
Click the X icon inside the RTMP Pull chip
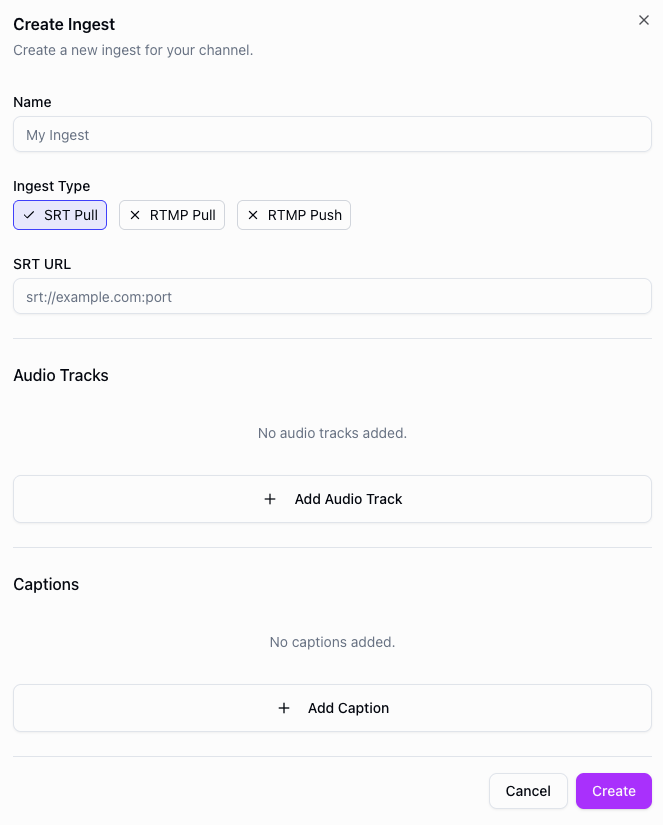(x=134, y=214)
